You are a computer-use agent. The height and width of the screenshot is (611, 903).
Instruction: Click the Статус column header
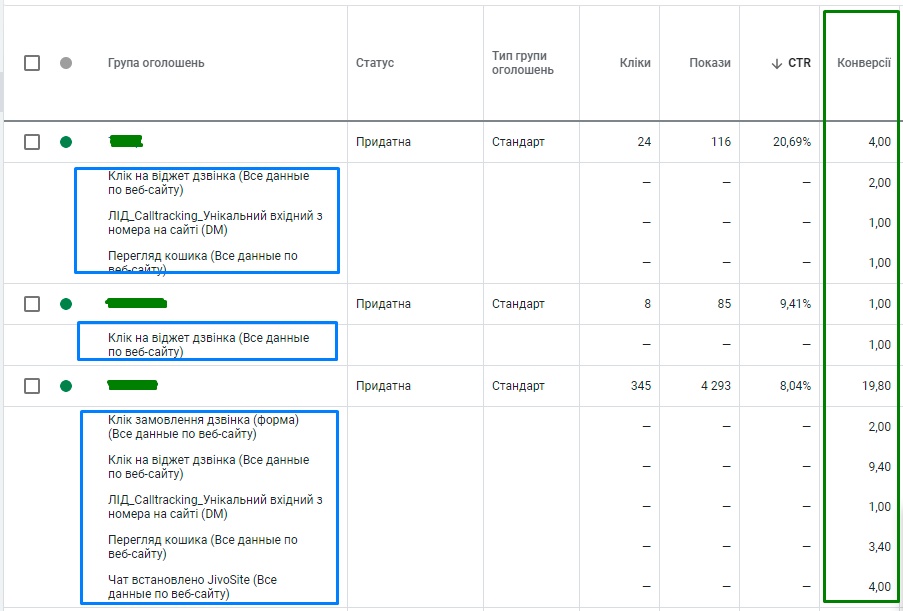[375, 63]
